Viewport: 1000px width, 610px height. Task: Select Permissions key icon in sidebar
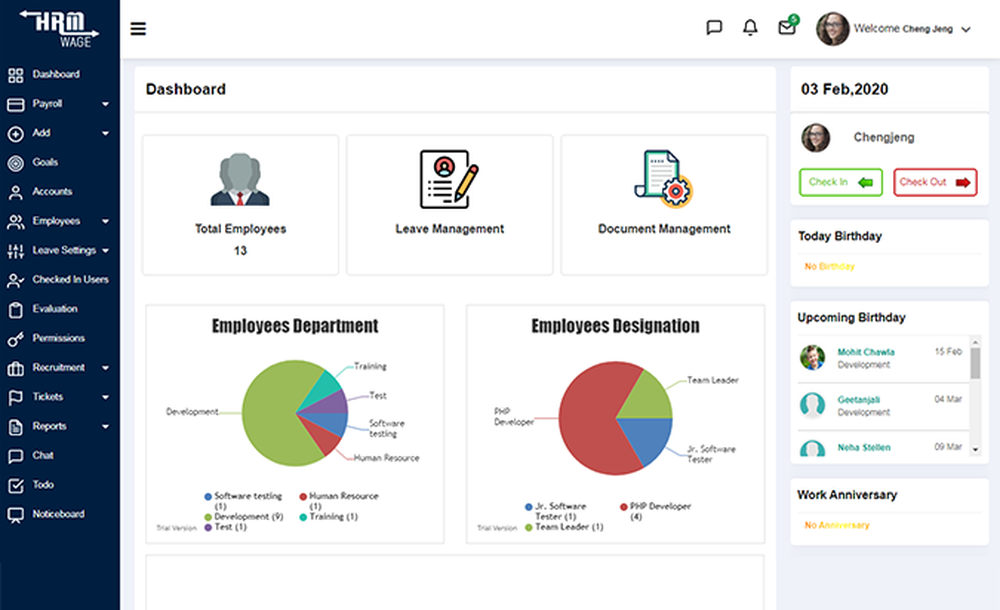(x=16, y=339)
